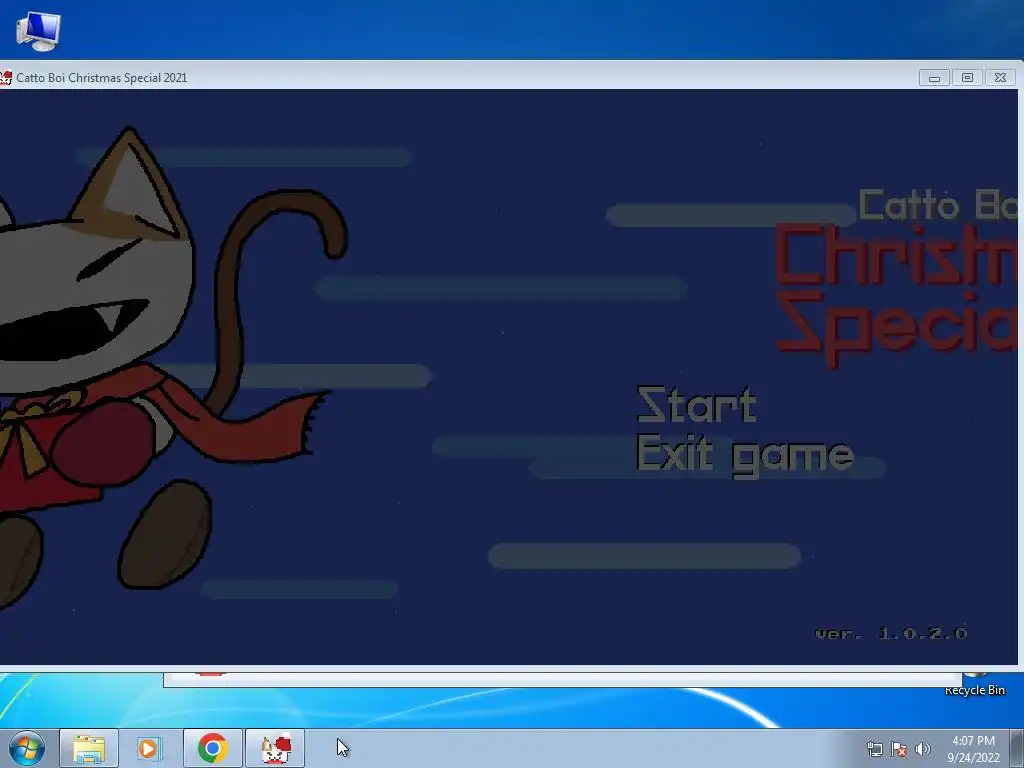Screen dimensions: 1024x768
Task: Start the Catto Boi game
Action: [x=697, y=405]
